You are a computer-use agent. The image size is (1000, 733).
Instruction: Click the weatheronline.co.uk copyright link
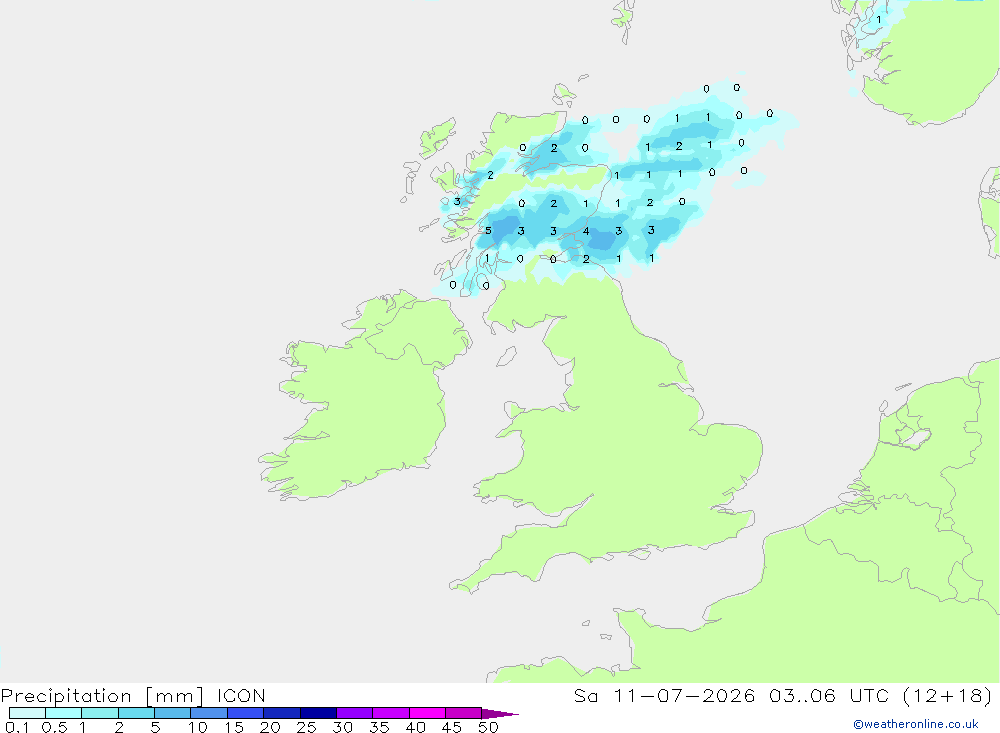[x=916, y=724]
